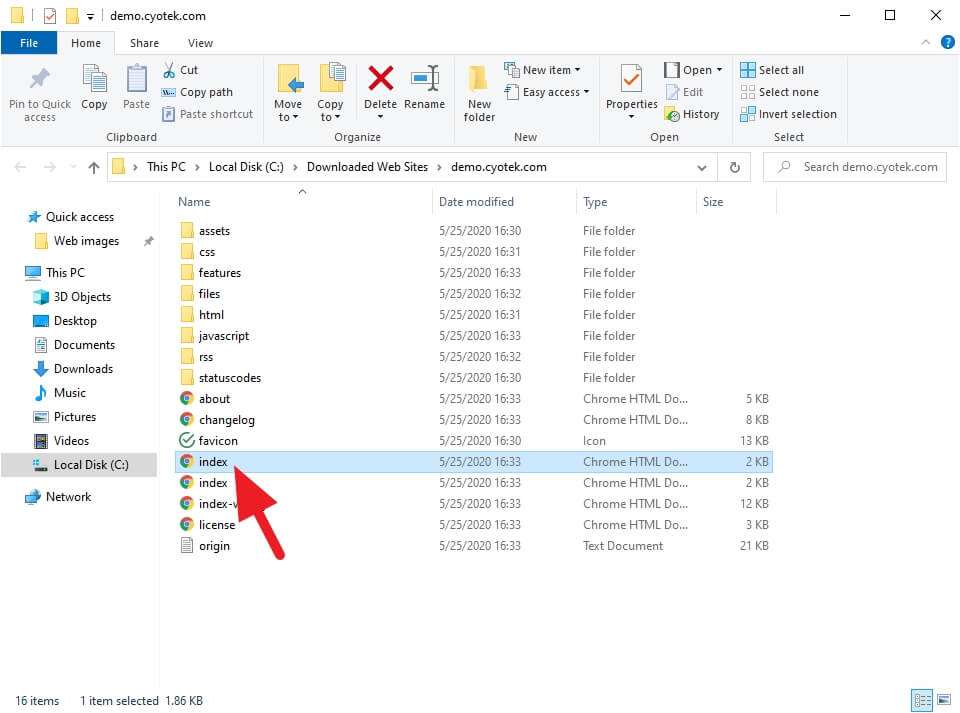Select all items using the ribbon option
960x713 pixels.
775,69
